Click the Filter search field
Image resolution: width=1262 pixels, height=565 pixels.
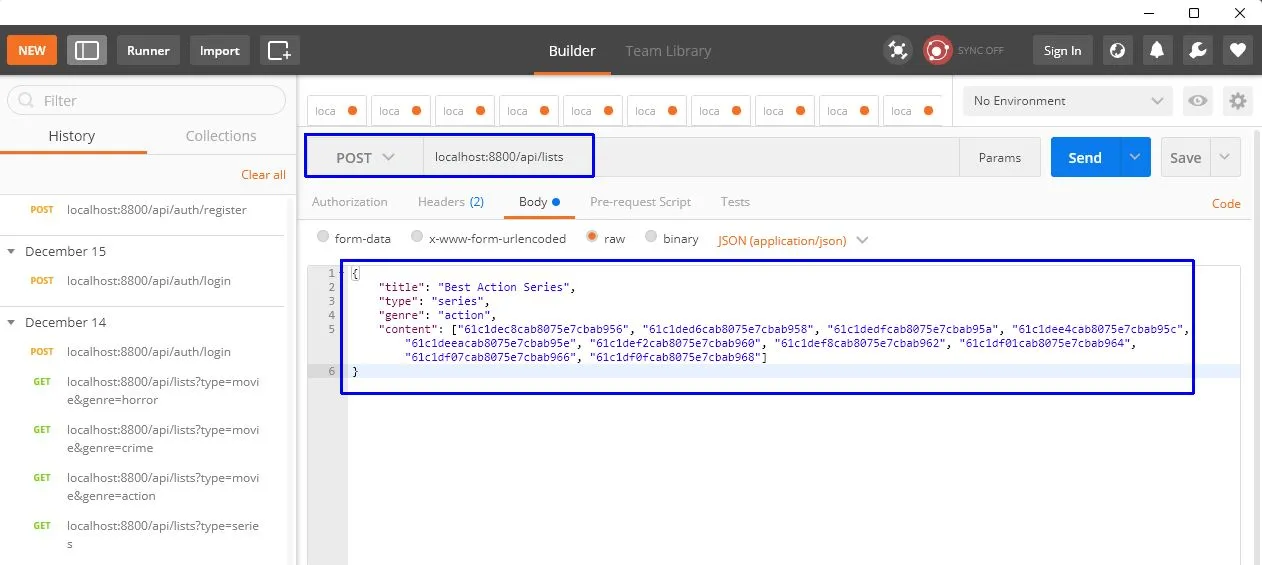(x=147, y=100)
